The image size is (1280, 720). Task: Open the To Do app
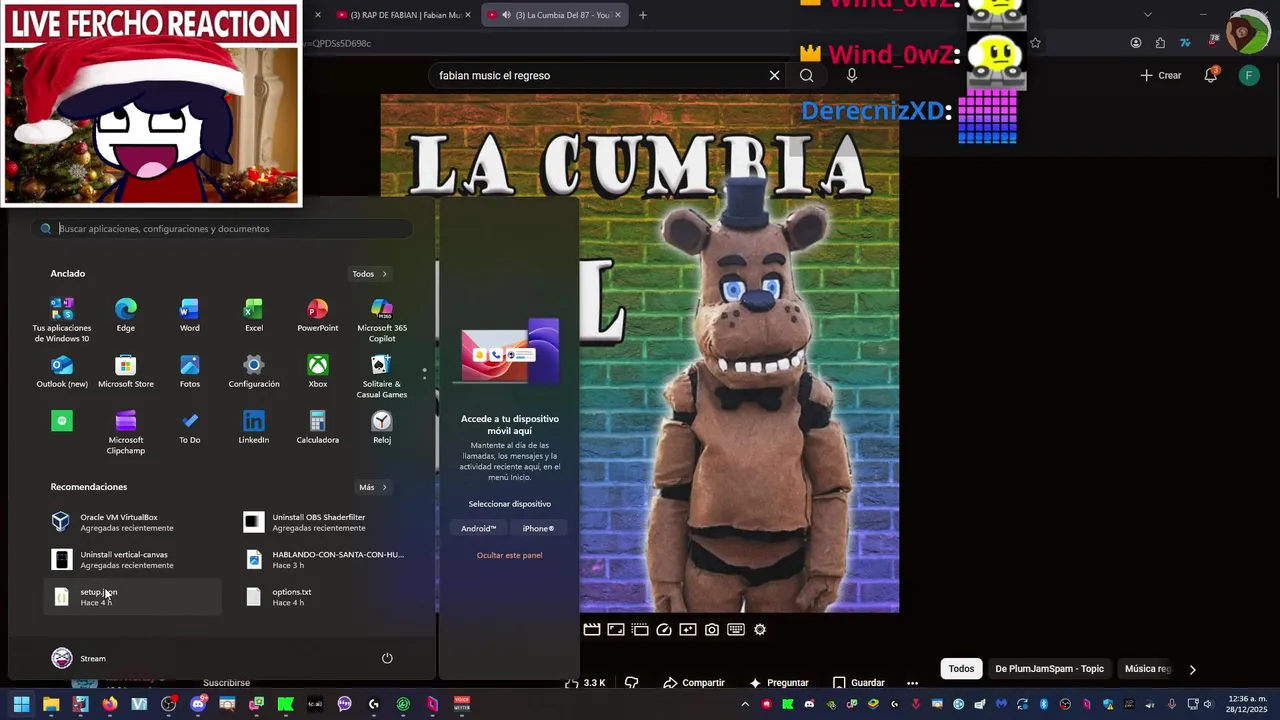[x=189, y=427]
